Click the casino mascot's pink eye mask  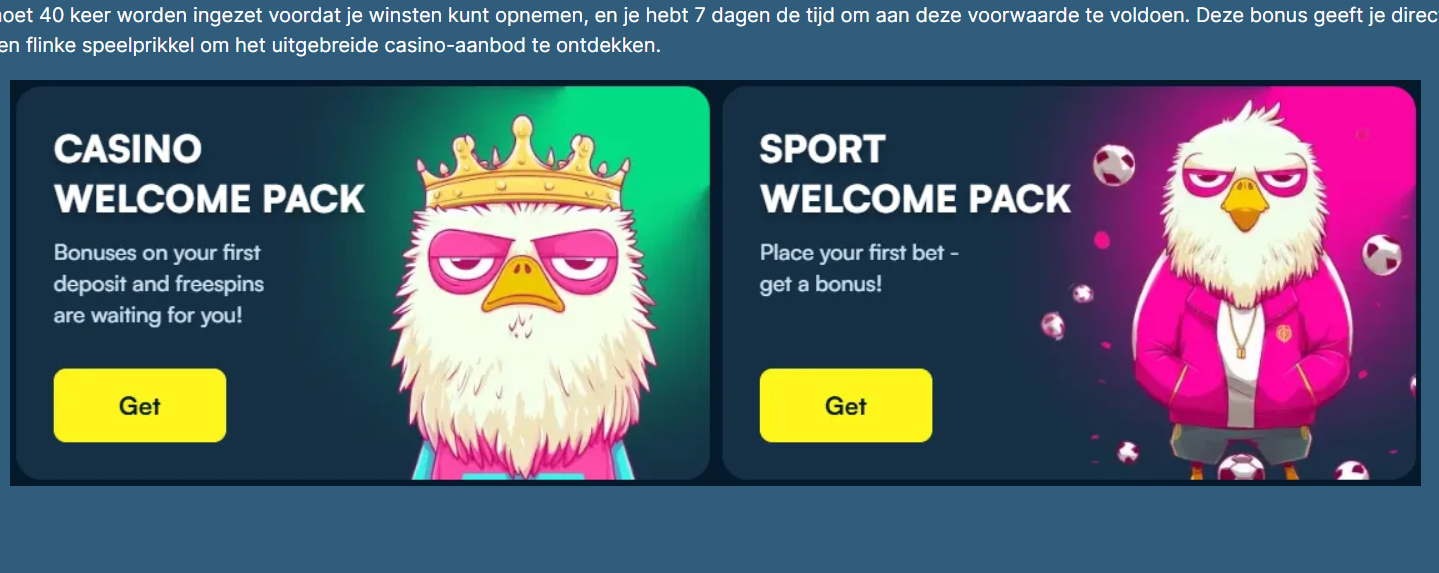[x=521, y=257]
